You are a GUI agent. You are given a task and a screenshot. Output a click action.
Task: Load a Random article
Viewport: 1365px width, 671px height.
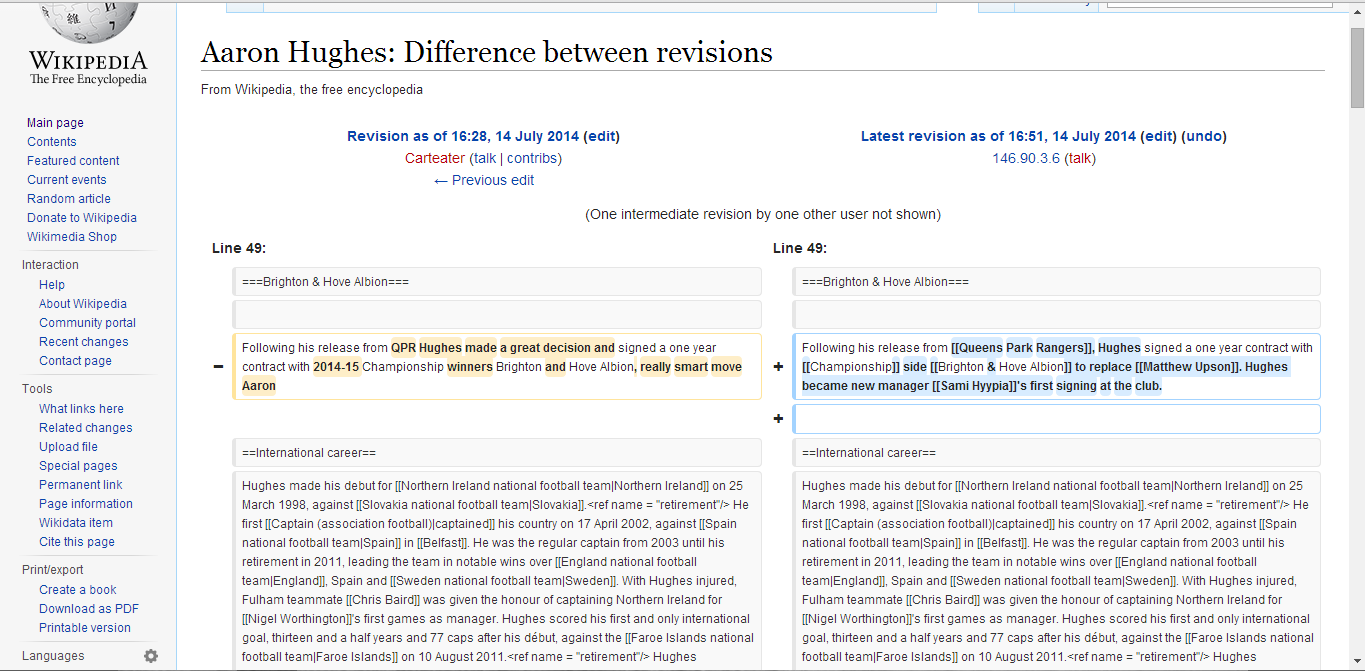pos(67,199)
